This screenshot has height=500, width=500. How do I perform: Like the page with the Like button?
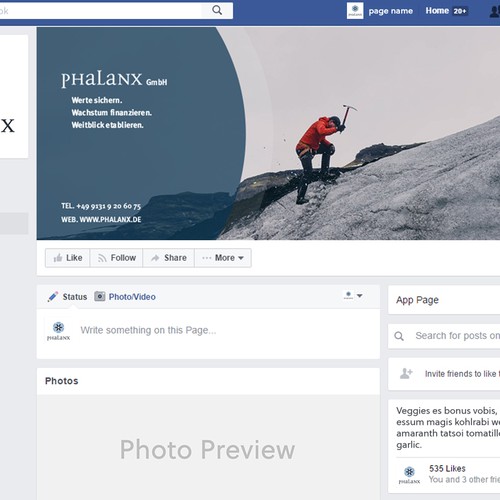click(x=68, y=258)
